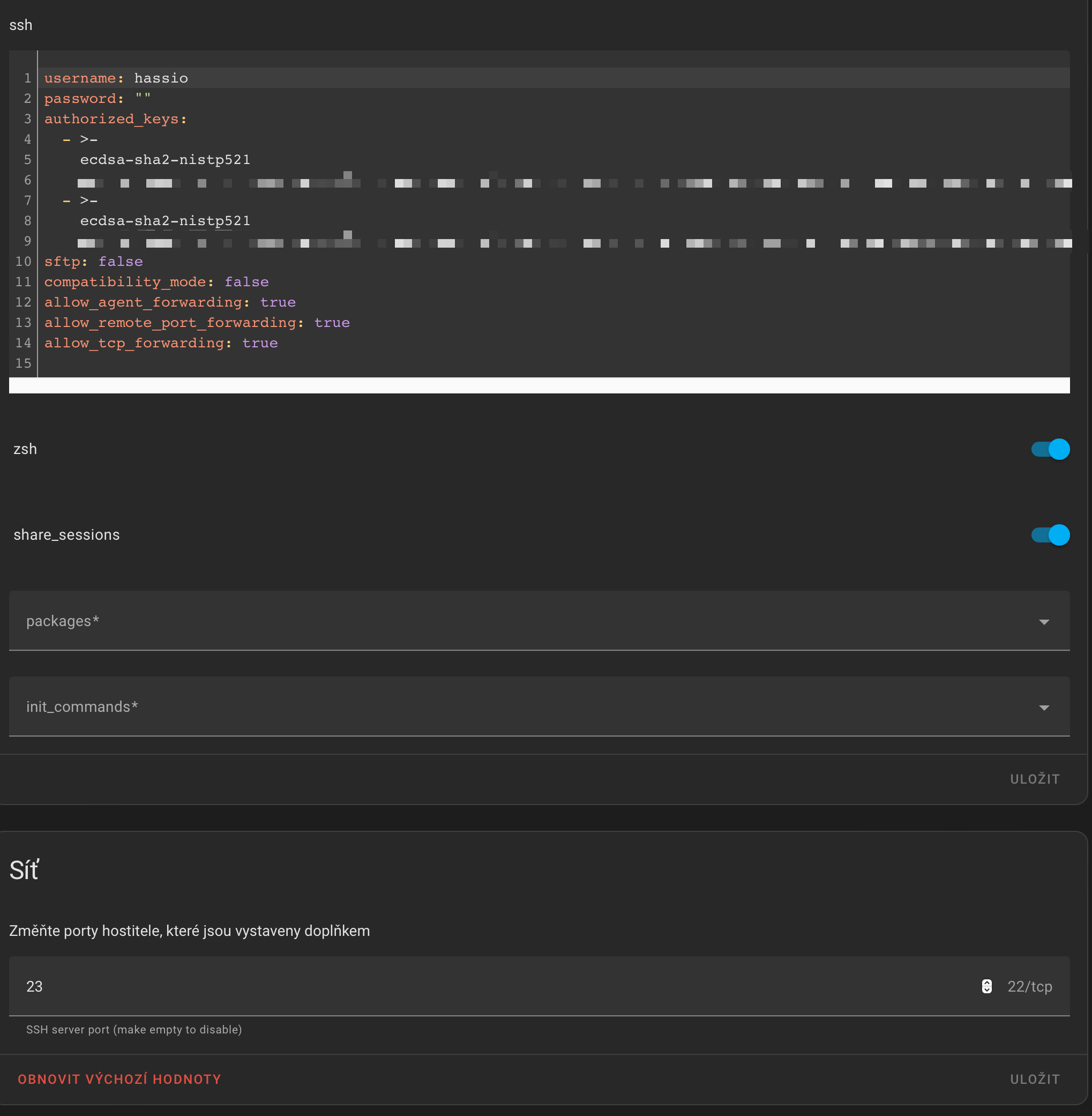Expand init_commands via its chevron arrow
Image resolution: width=1092 pixels, height=1116 pixels.
1045,708
